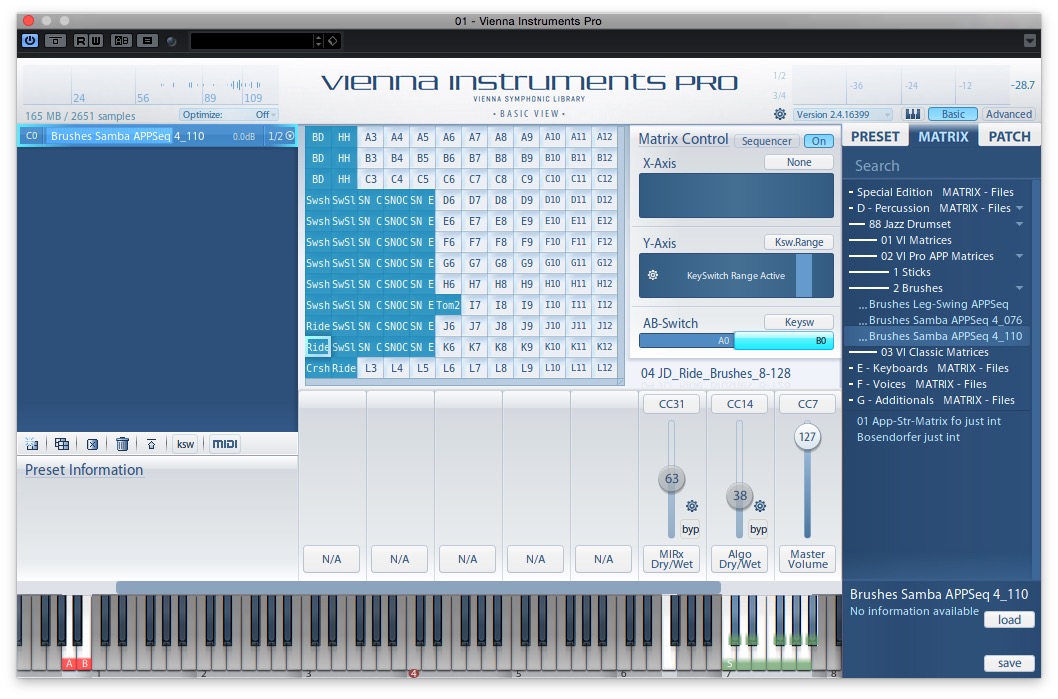This screenshot has width=1058, height=699.
Task: Open the AB-Switch Keysw selector
Action: 799,322
